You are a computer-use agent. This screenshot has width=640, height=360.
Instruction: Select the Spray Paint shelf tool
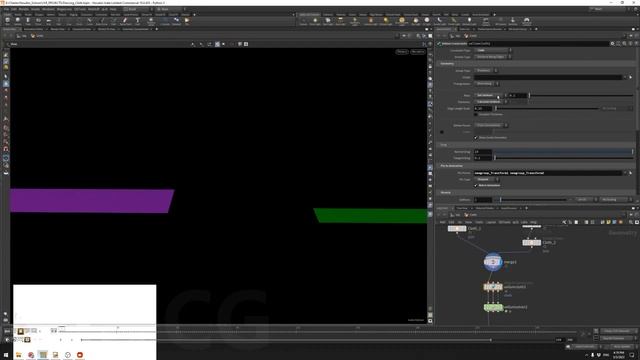coord(125,21)
